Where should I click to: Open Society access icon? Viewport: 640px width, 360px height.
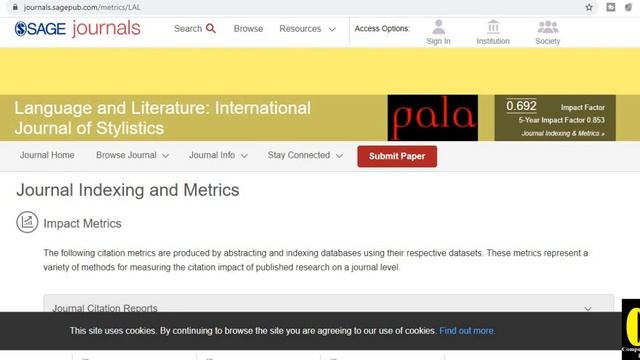[548, 27]
